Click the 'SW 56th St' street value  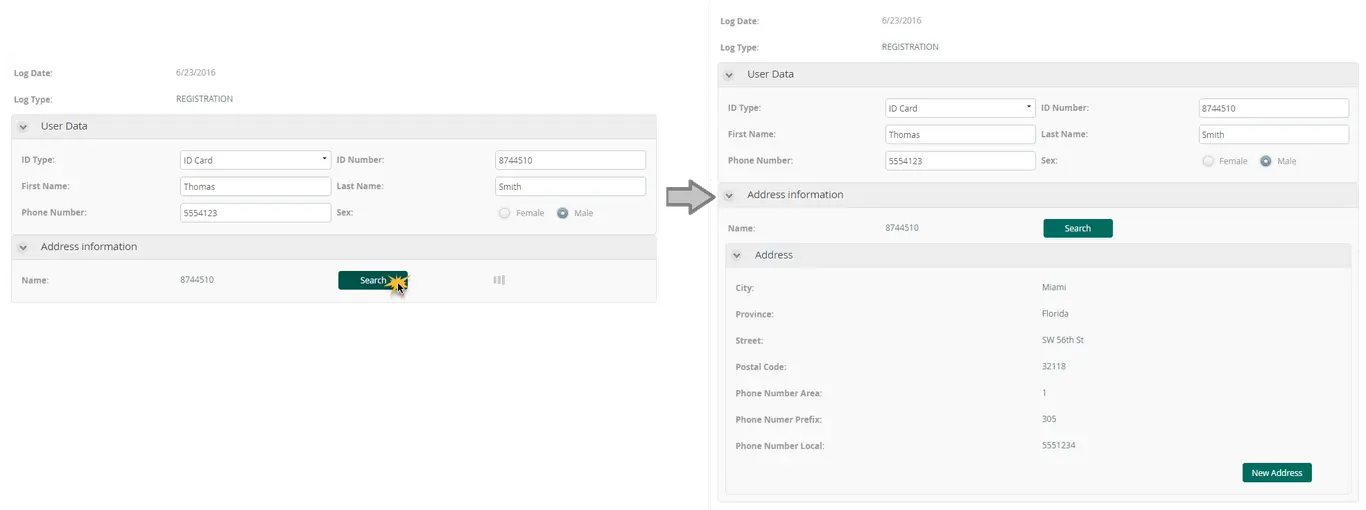pos(1063,340)
